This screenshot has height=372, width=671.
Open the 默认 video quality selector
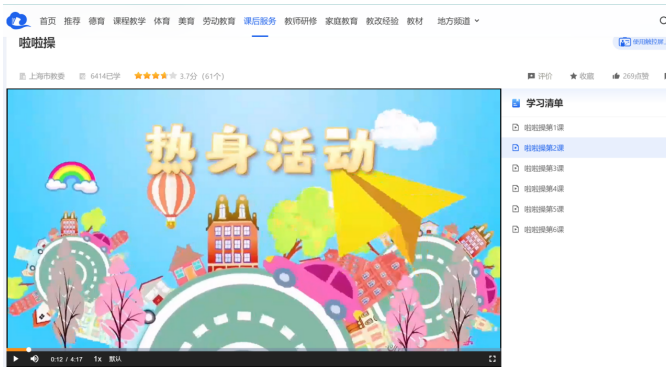click(x=115, y=359)
